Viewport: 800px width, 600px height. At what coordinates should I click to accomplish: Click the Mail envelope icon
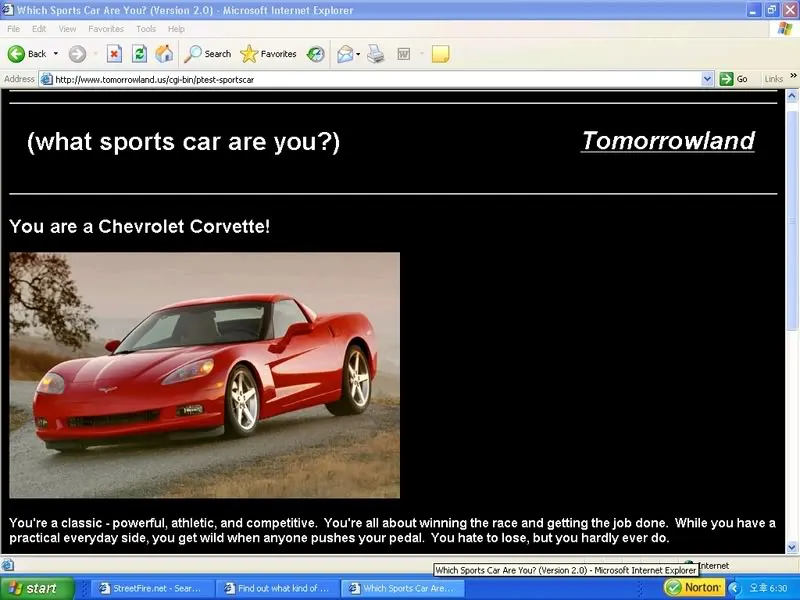click(345, 54)
